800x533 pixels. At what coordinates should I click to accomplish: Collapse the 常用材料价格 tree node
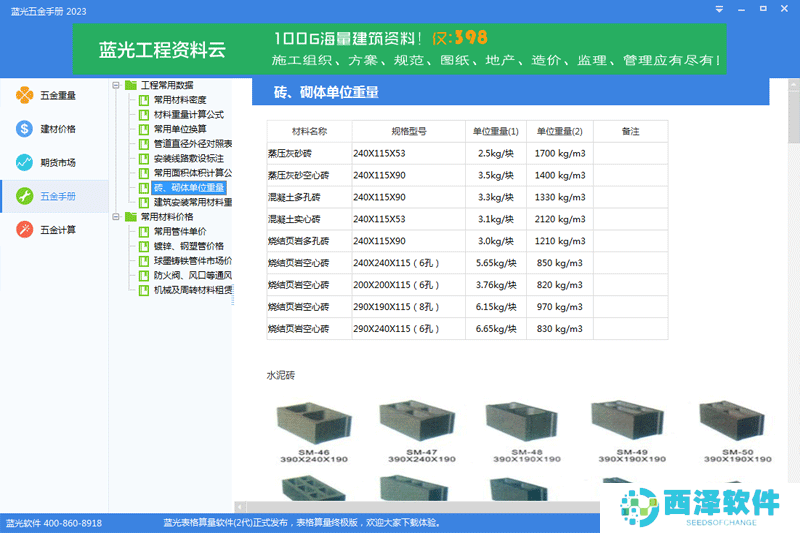pyautogui.click(x=116, y=217)
